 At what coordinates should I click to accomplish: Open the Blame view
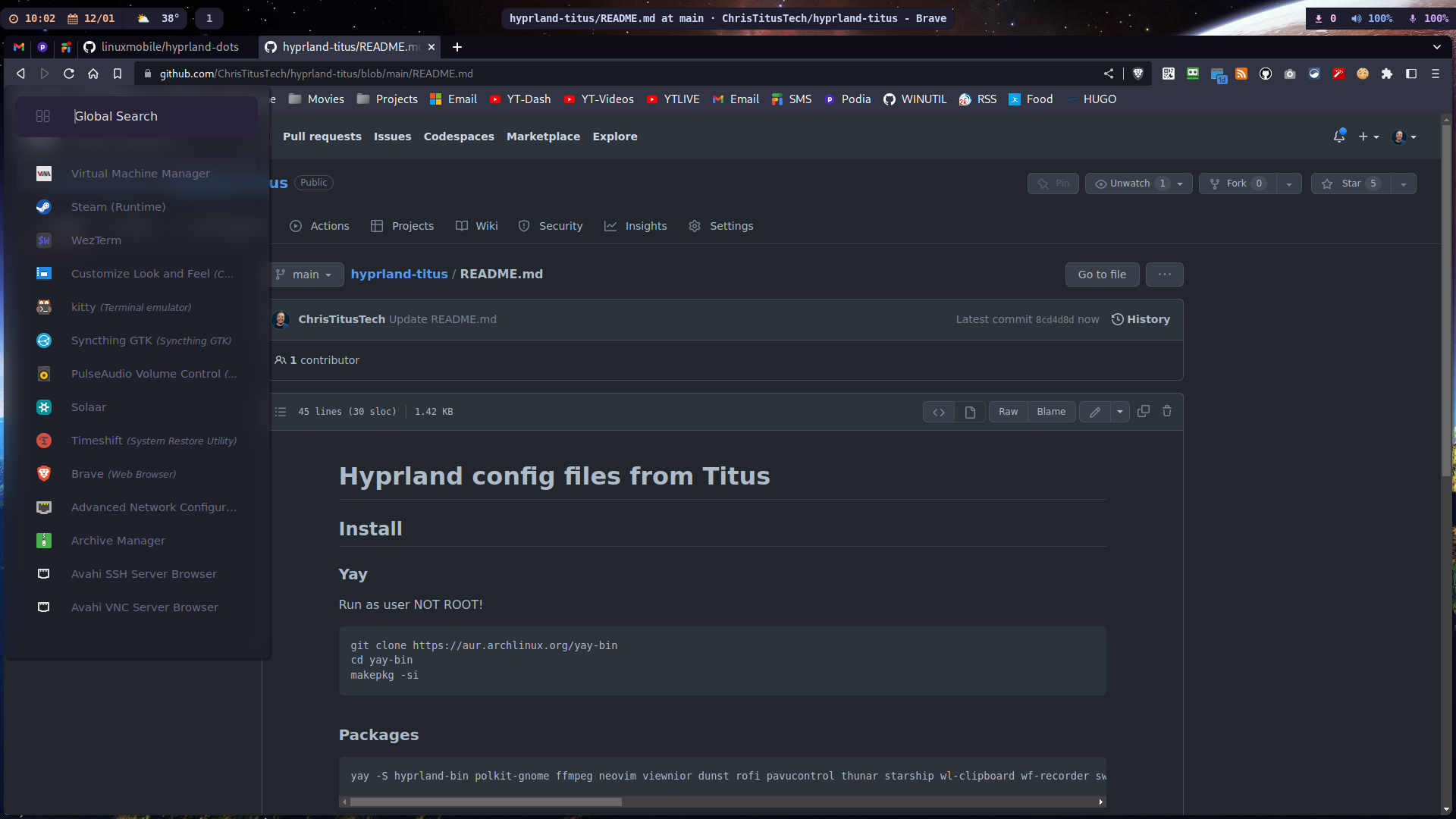[1051, 412]
